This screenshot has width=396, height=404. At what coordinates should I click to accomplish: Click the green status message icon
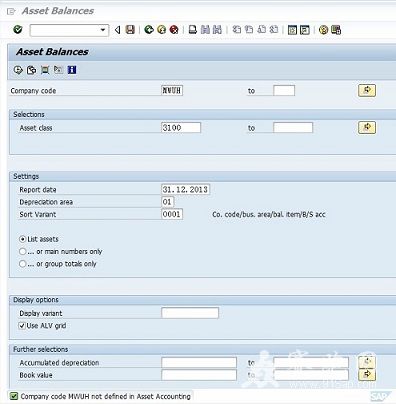(x=14, y=396)
